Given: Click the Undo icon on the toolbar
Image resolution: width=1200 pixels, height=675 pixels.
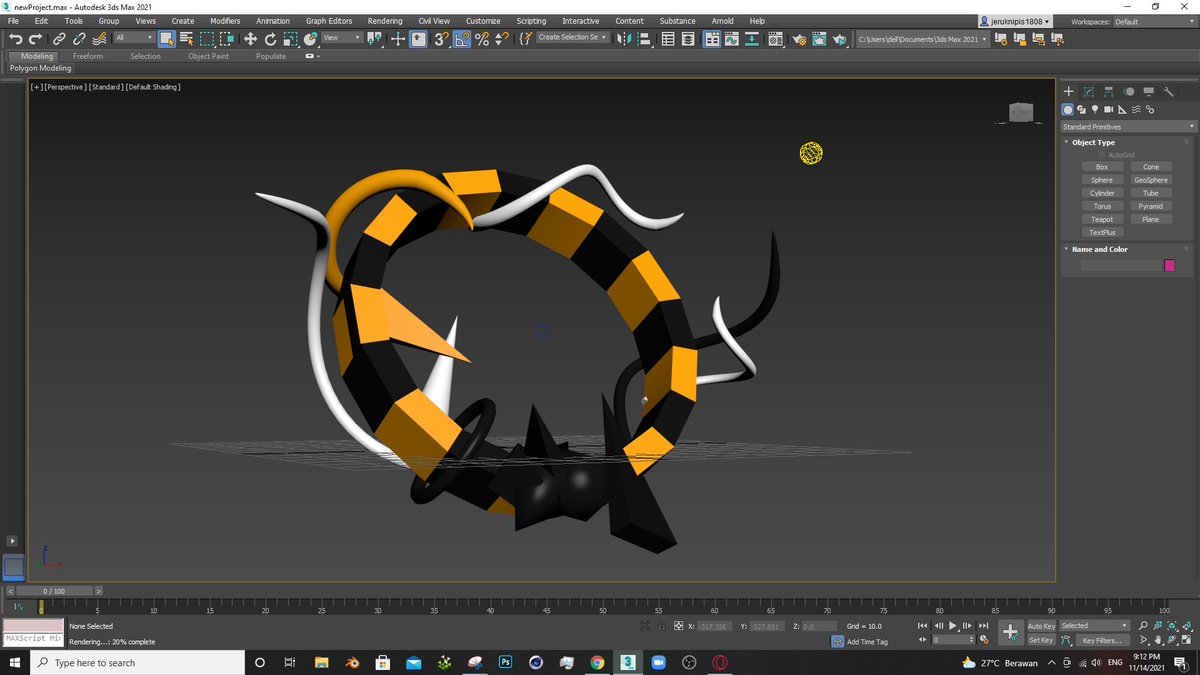Looking at the screenshot, I should click(x=16, y=40).
